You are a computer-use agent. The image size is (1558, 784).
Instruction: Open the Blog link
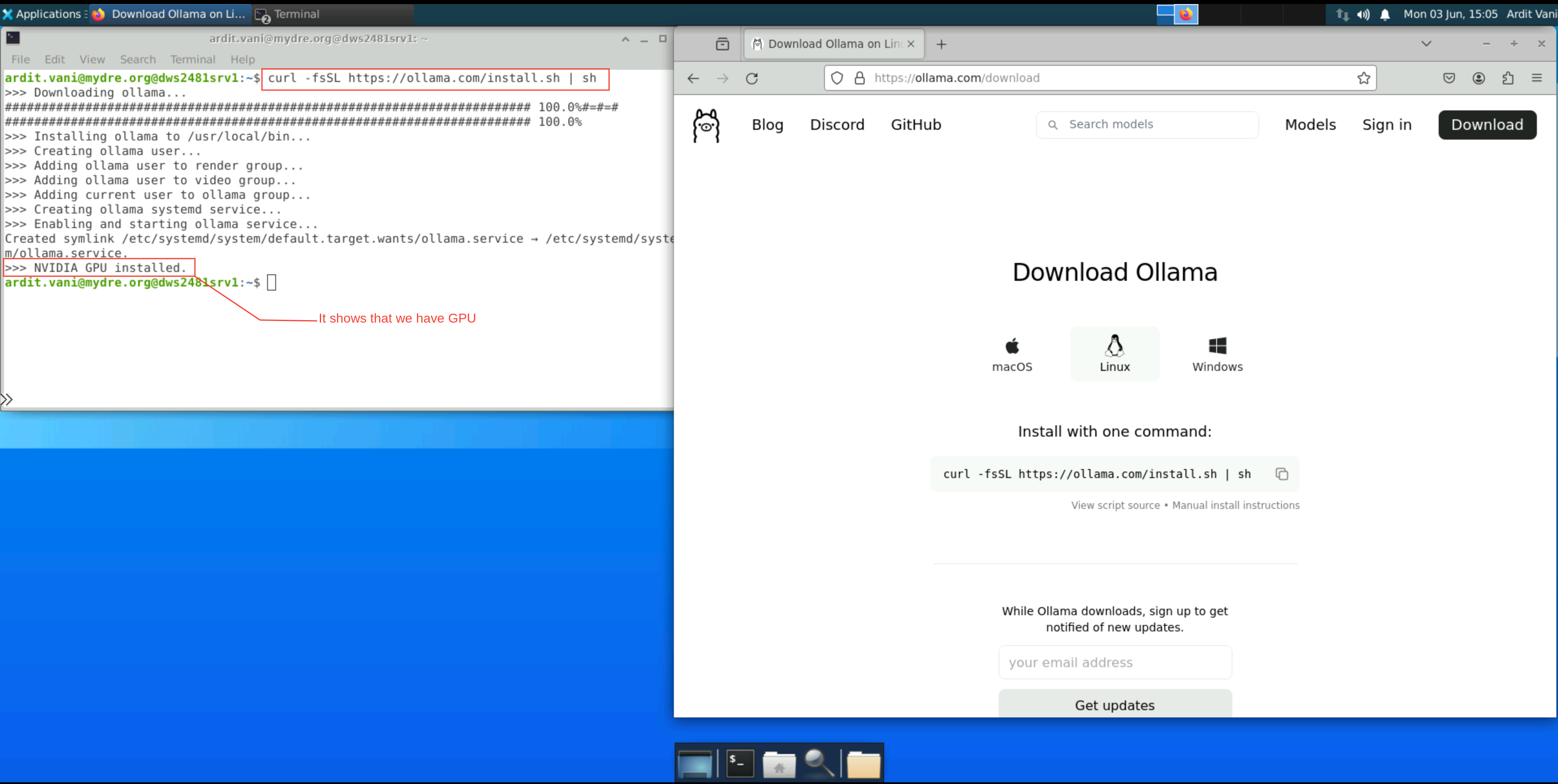[x=768, y=125]
